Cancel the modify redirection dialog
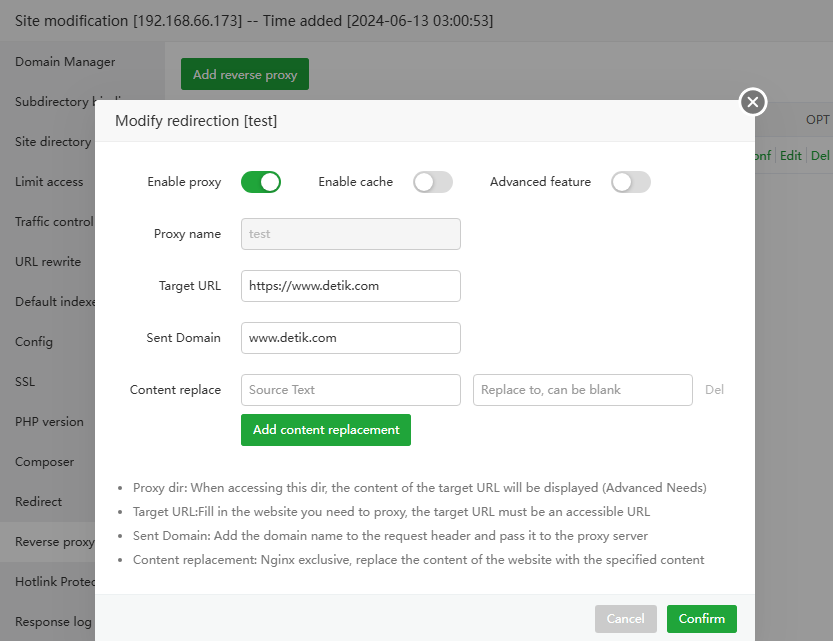This screenshot has width=833, height=641. [625, 619]
